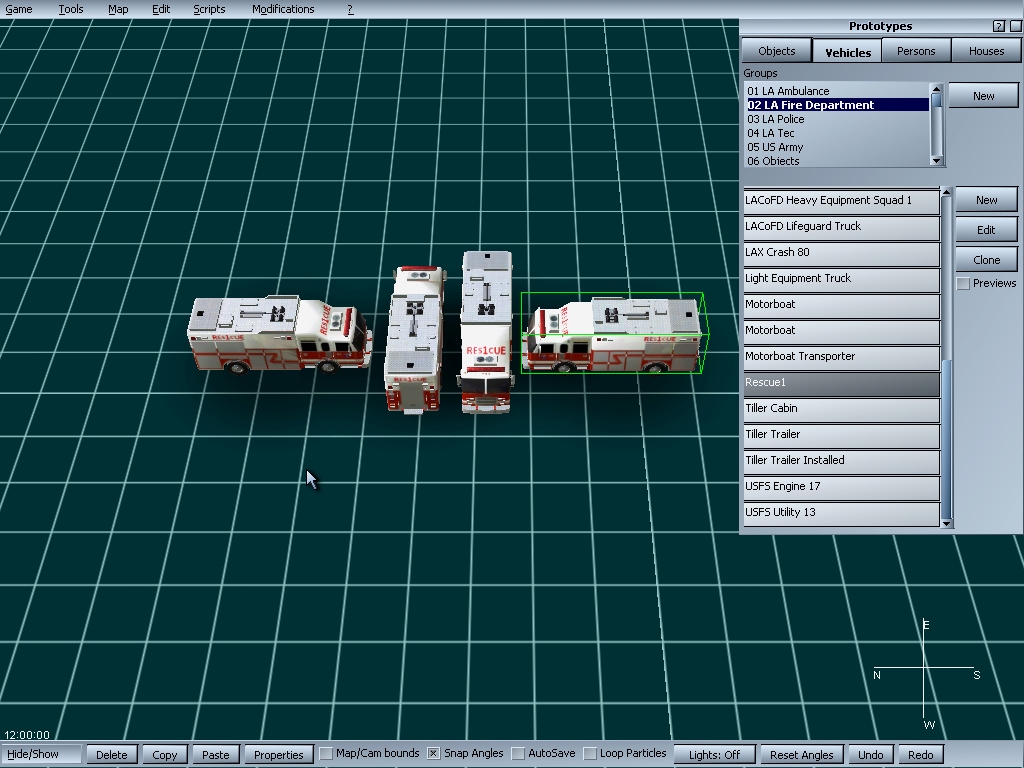Switch to the Houses tab
1024x768 pixels.
coord(986,51)
